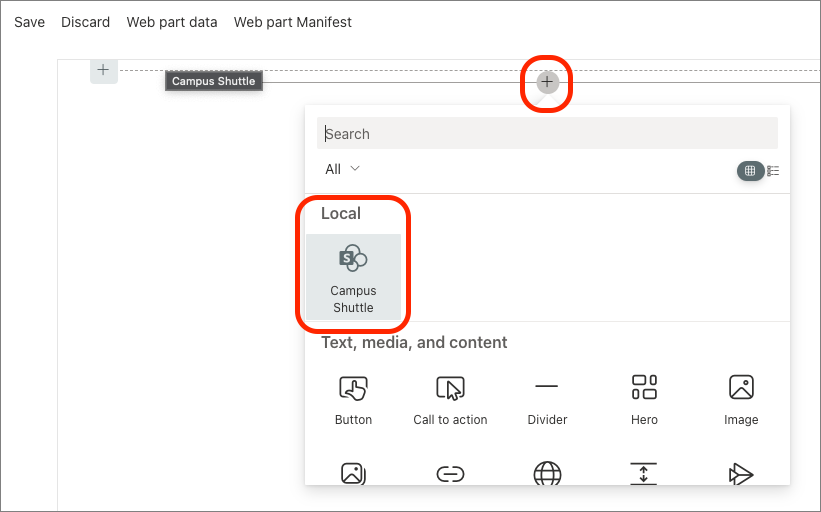Open the All category filter dropdown
821x512 pixels.
[x=342, y=169]
